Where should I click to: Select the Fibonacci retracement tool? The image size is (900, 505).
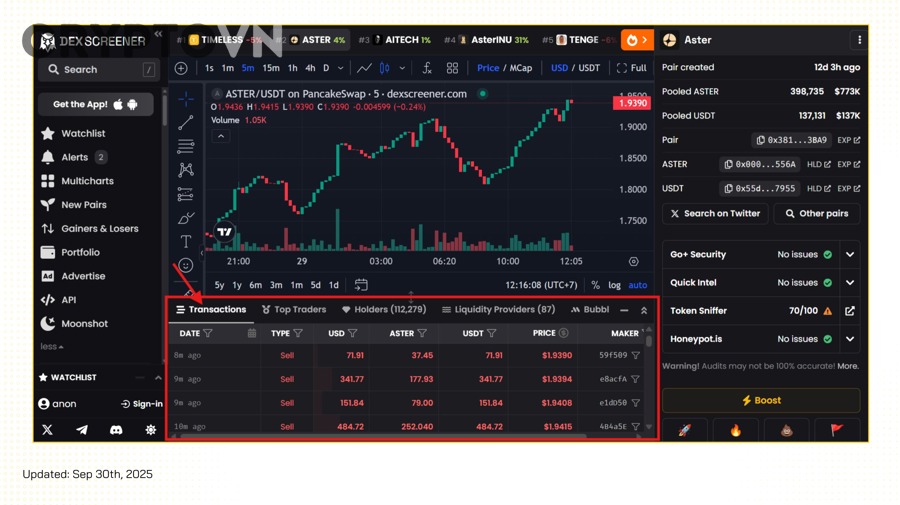point(185,146)
